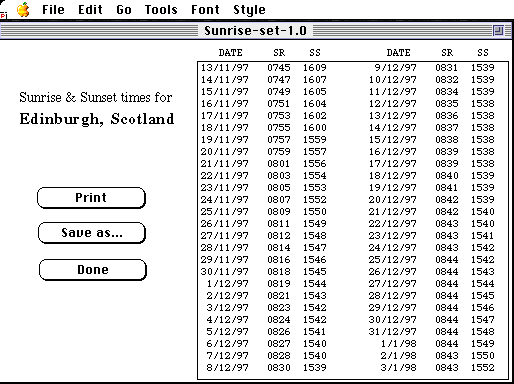514x384 pixels.
Task: Open the Font menu
Action: 205,9
